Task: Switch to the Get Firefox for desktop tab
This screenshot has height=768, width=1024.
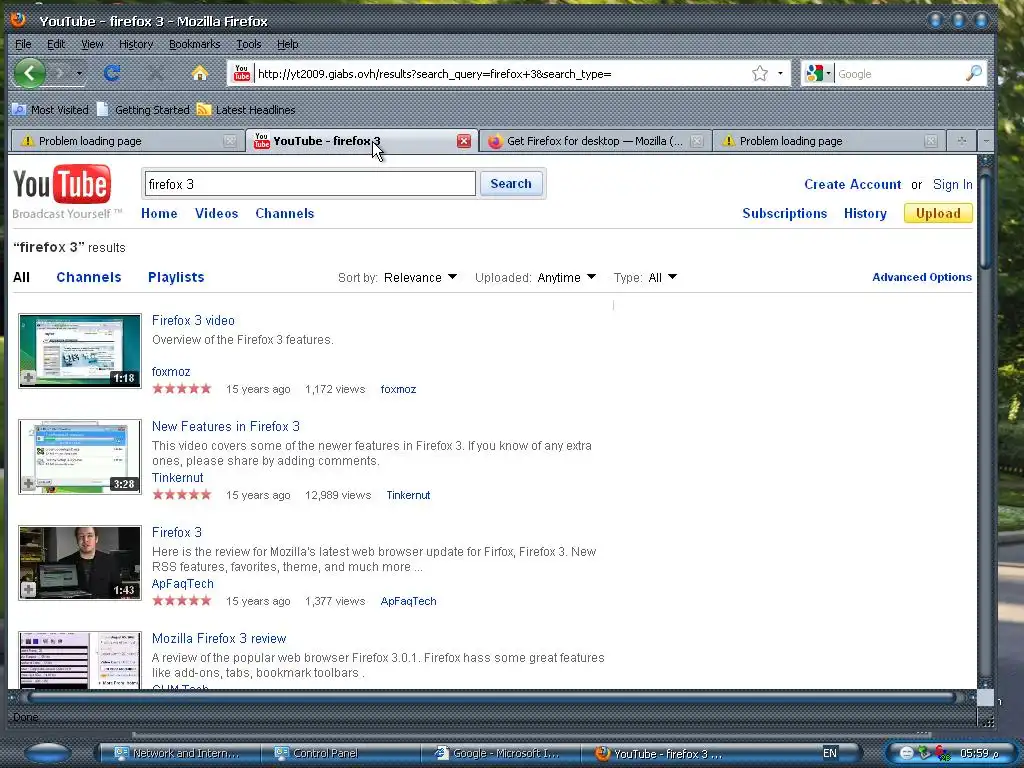Action: [x=596, y=141]
